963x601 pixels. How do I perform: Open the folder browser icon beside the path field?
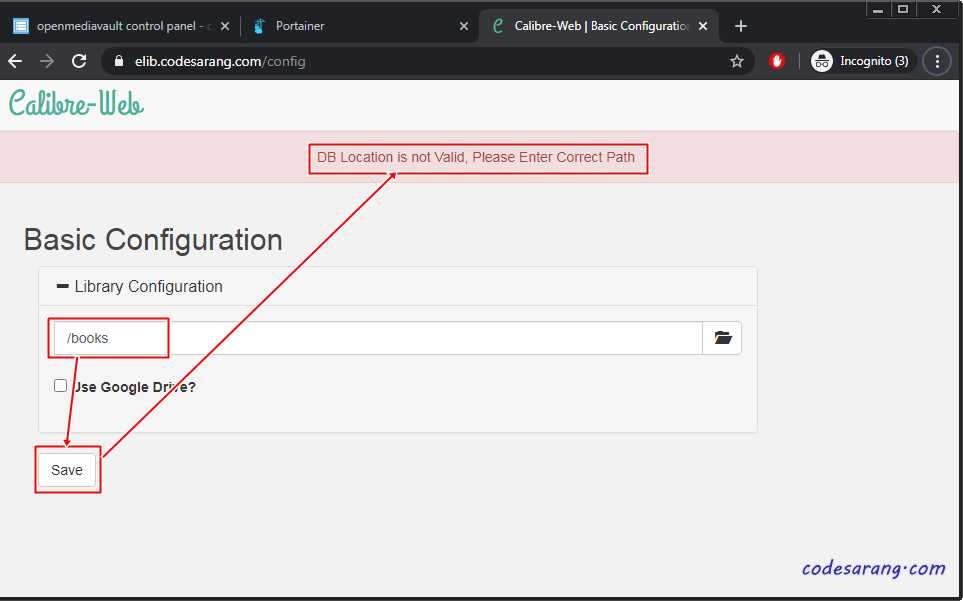[x=722, y=338]
